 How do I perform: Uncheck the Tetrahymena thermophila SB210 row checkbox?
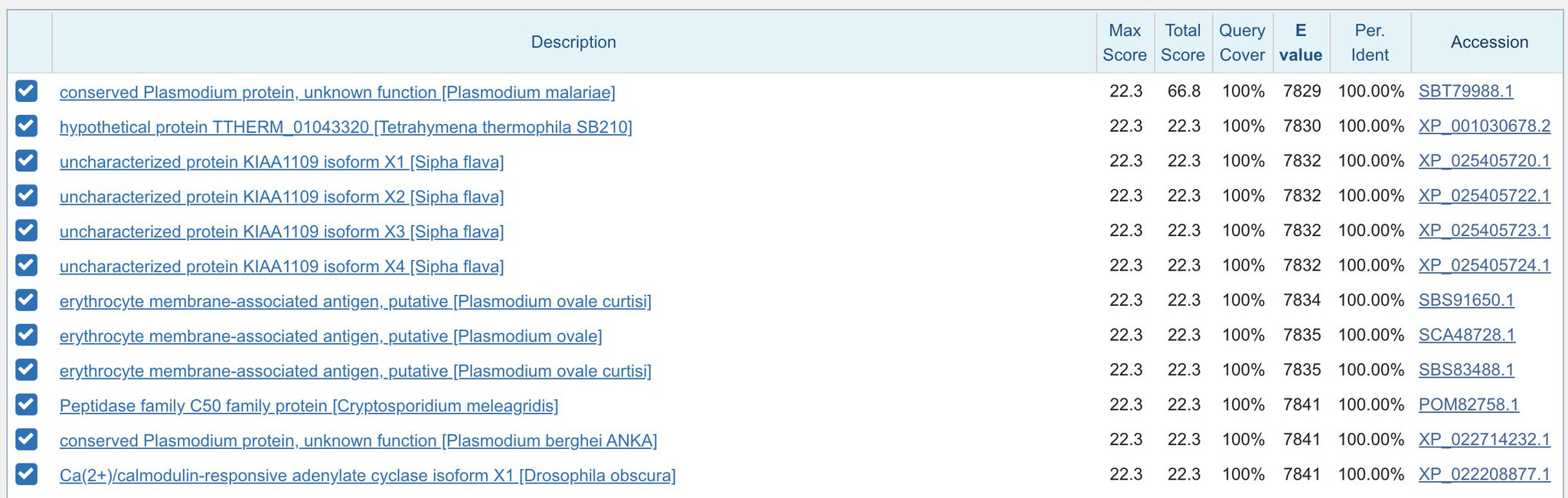pyautogui.click(x=26, y=126)
